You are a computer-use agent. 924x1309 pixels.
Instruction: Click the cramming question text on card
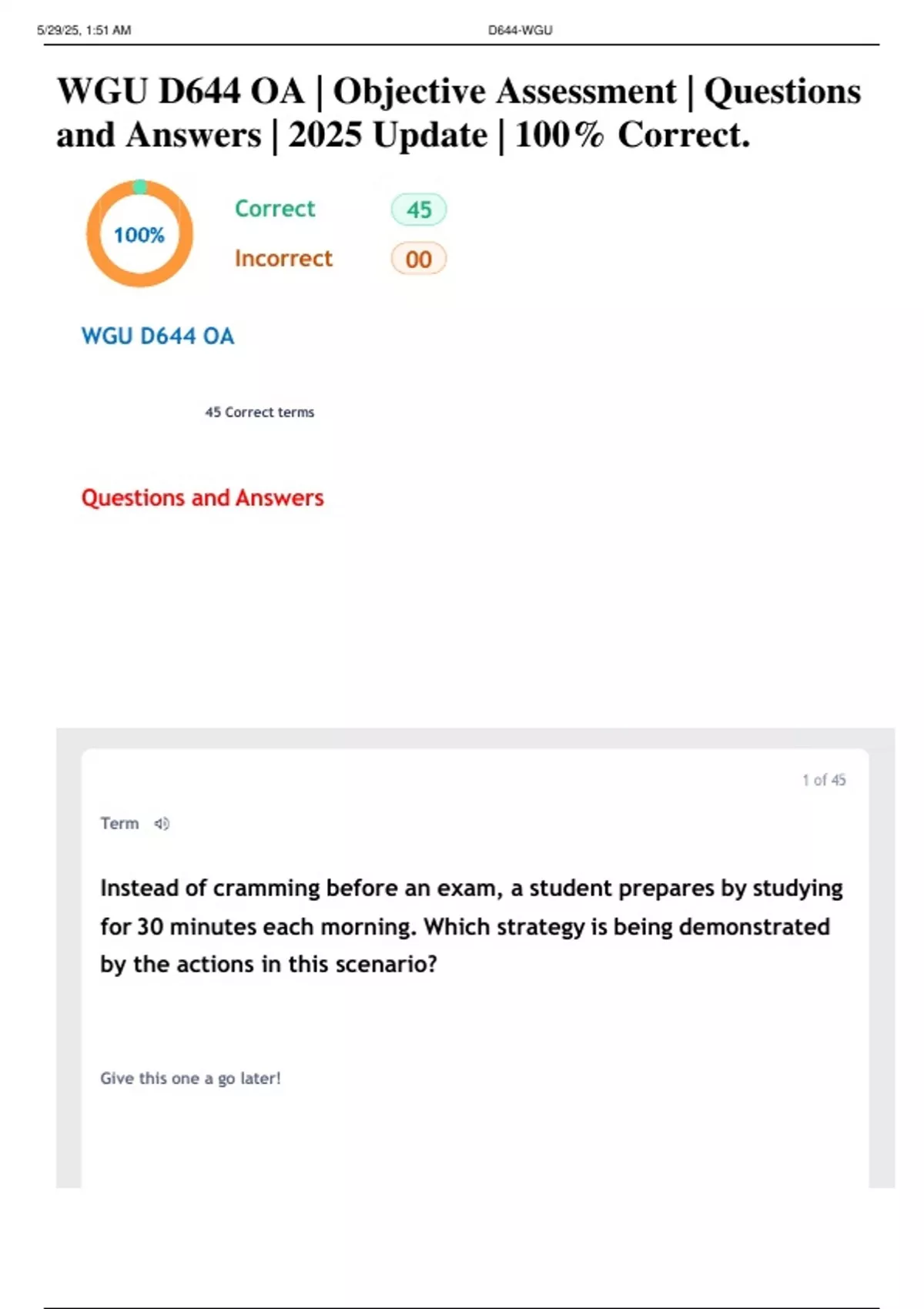(471, 926)
